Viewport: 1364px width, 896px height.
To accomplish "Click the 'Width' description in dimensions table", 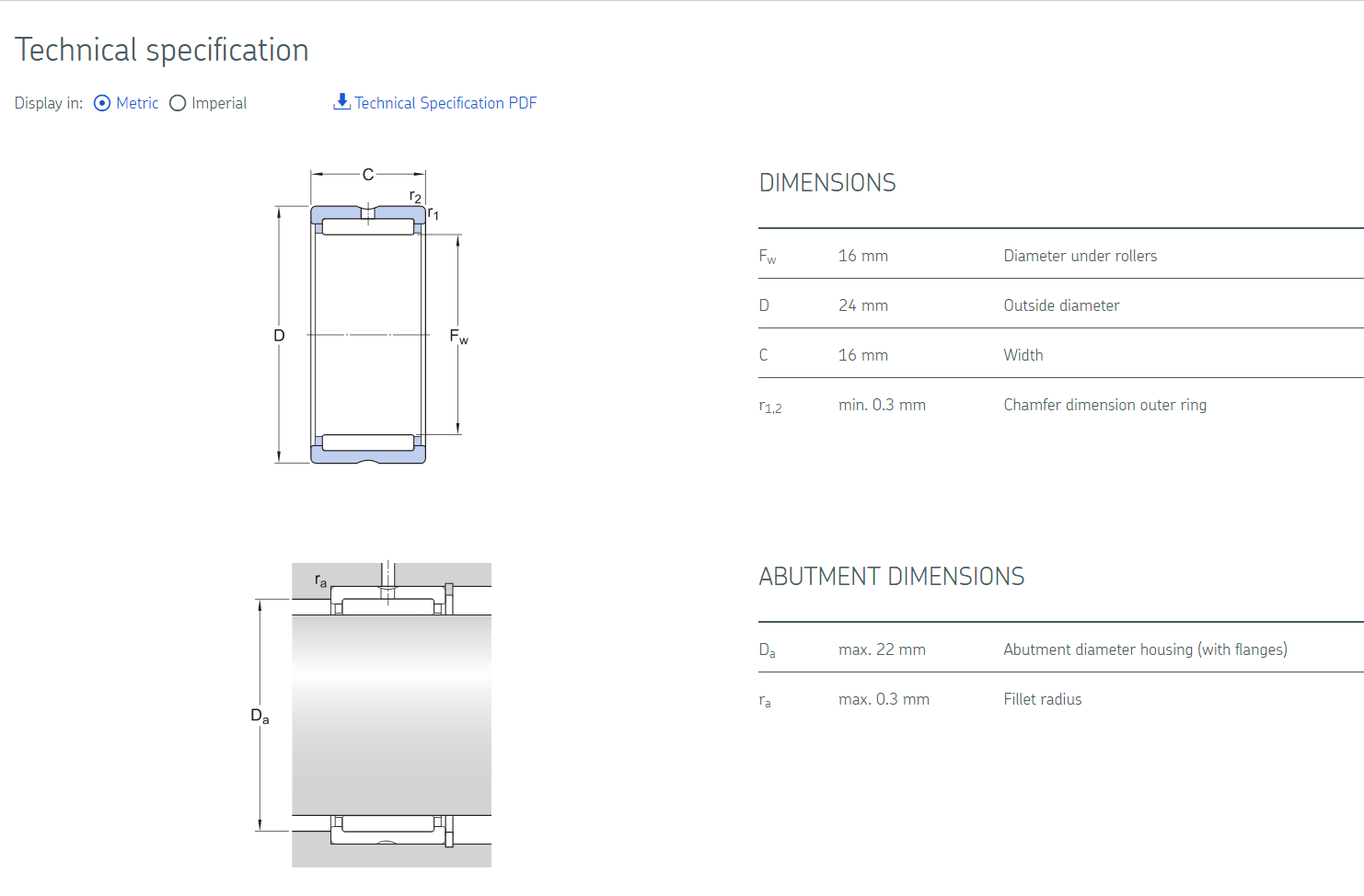I will click(x=1023, y=355).
